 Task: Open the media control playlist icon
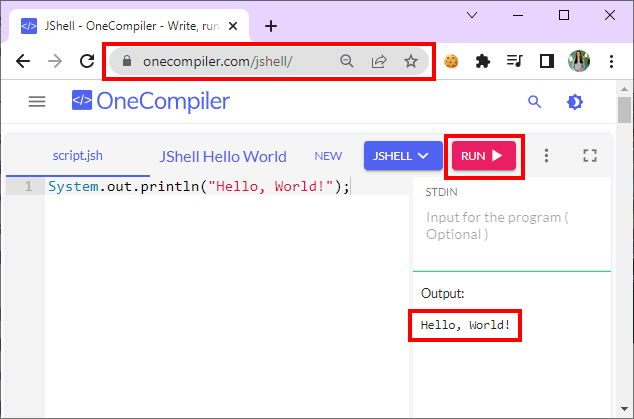pos(515,61)
